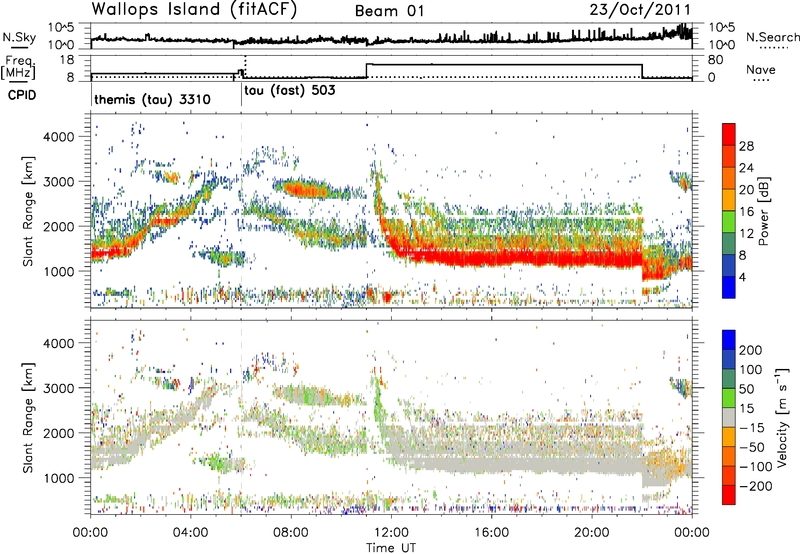This screenshot has width=800, height=554.
Task: Click the '4000' tick in the power panel
Action: pyautogui.click(x=58, y=137)
